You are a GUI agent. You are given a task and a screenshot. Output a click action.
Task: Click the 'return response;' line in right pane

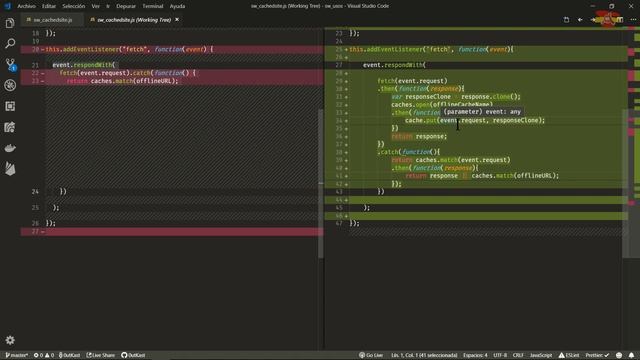[x=419, y=136]
